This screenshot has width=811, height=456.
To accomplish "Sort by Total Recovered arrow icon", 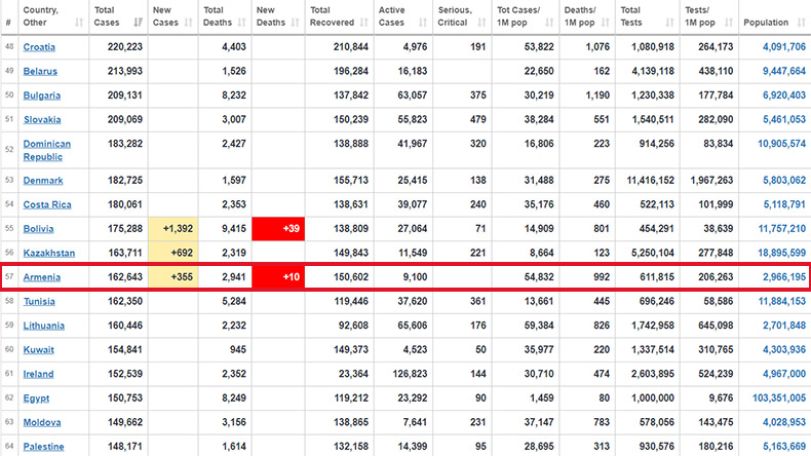I will point(364,22).
